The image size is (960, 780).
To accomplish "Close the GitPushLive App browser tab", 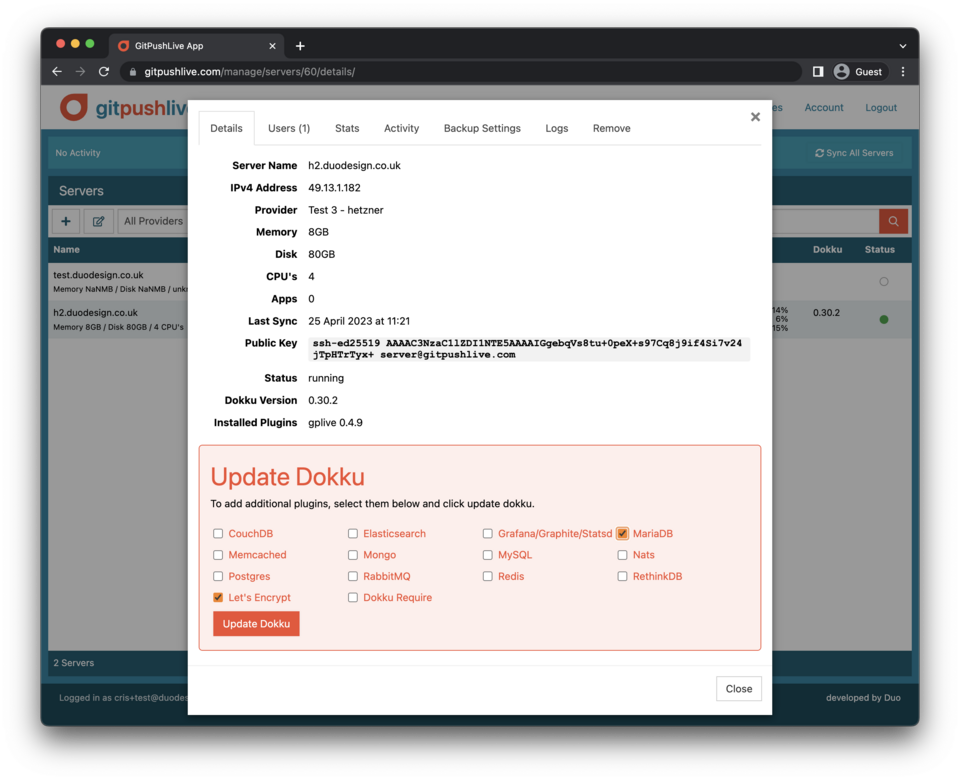I will point(272,46).
